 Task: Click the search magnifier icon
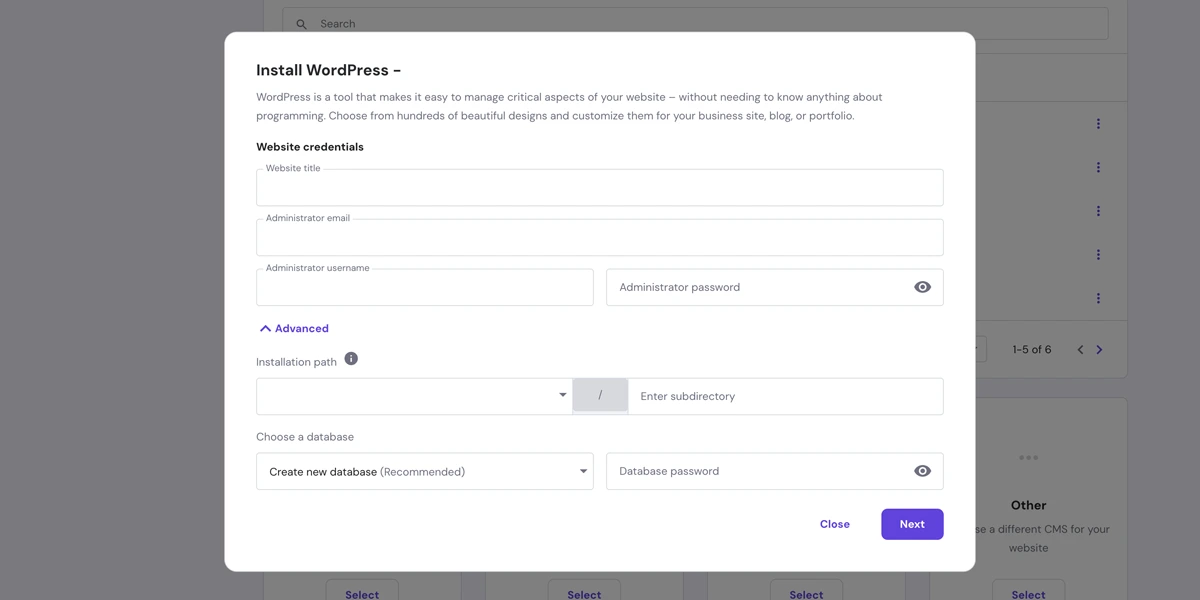click(302, 24)
